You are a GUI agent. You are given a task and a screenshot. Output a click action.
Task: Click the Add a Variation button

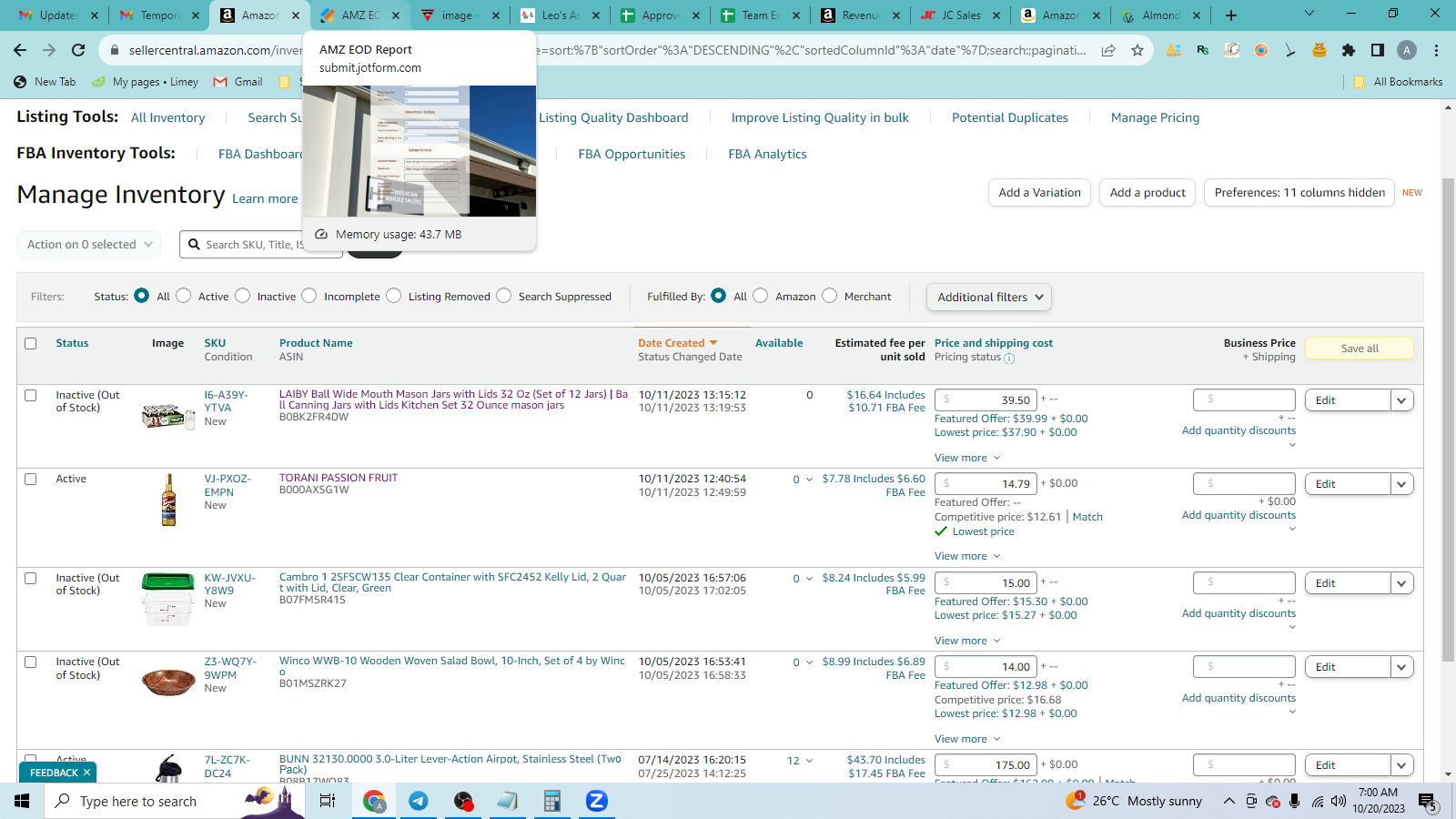point(1039,193)
